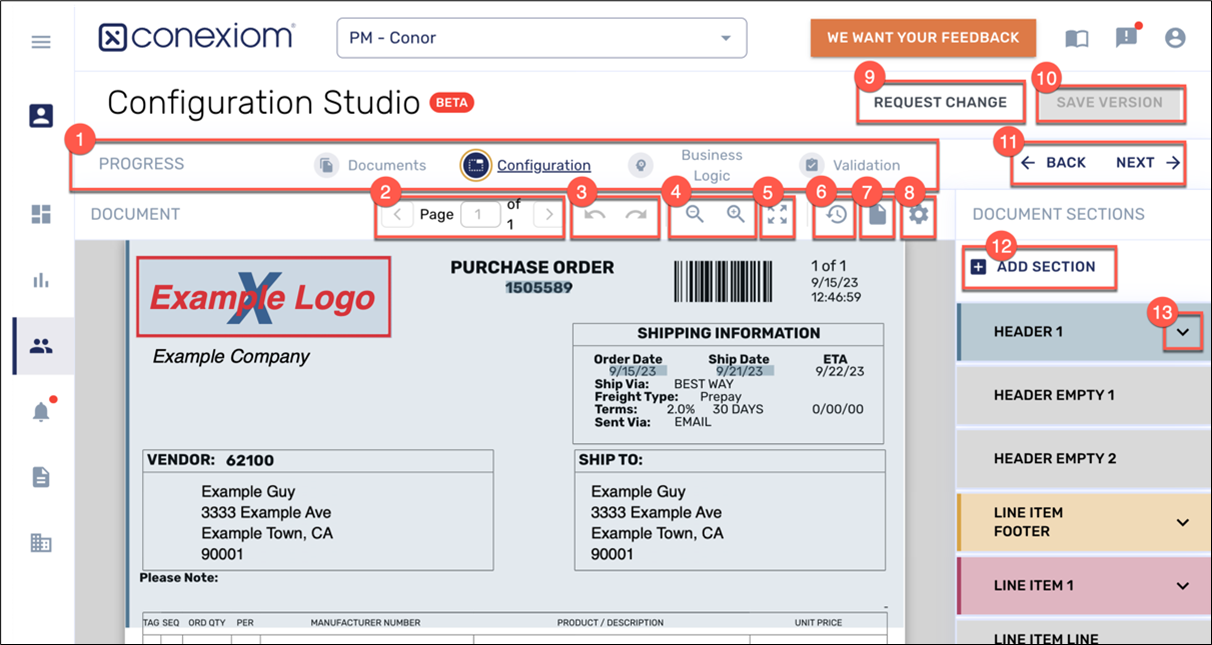1212x645 pixels.
Task: Select the bar chart reports icon in the sidebar
Action: (40, 280)
